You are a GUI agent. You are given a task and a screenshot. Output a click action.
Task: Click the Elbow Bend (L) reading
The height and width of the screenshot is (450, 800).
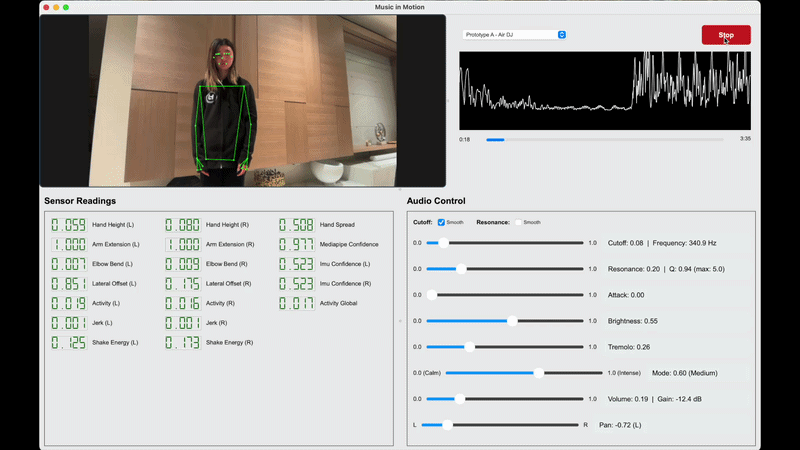[x=69, y=264]
